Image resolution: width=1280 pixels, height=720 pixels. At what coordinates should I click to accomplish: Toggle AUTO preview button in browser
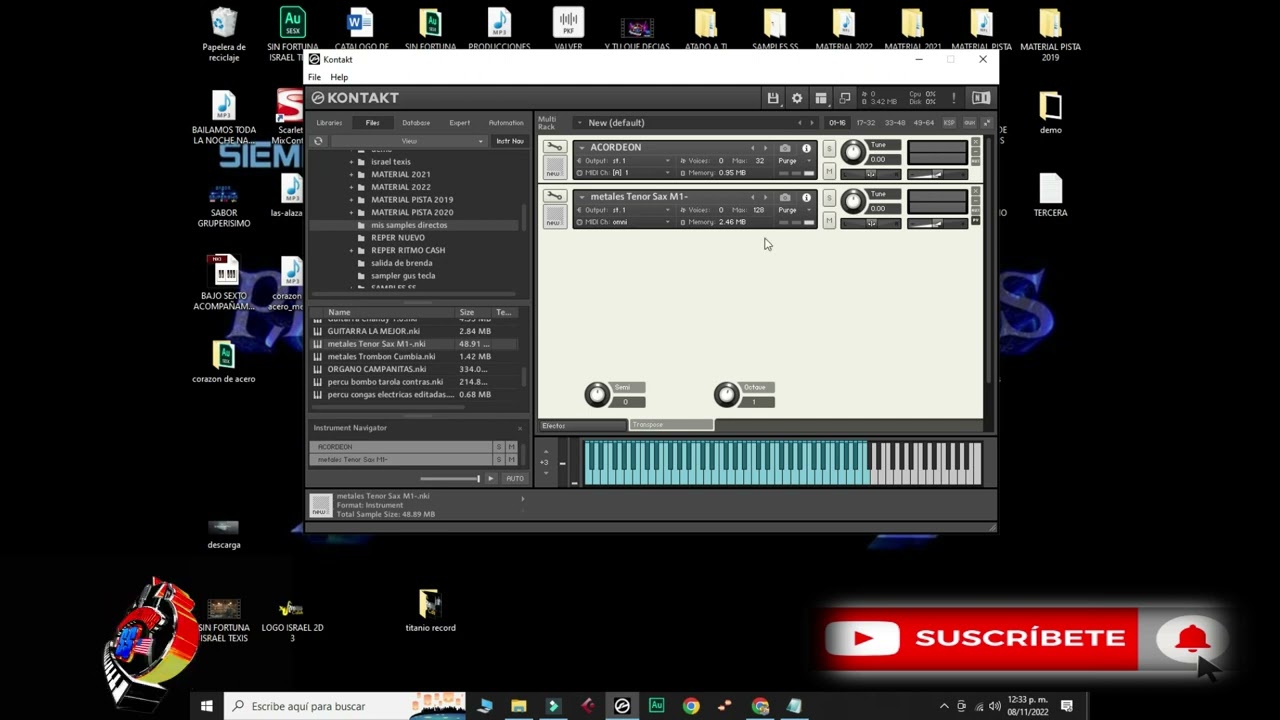coord(514,479)
